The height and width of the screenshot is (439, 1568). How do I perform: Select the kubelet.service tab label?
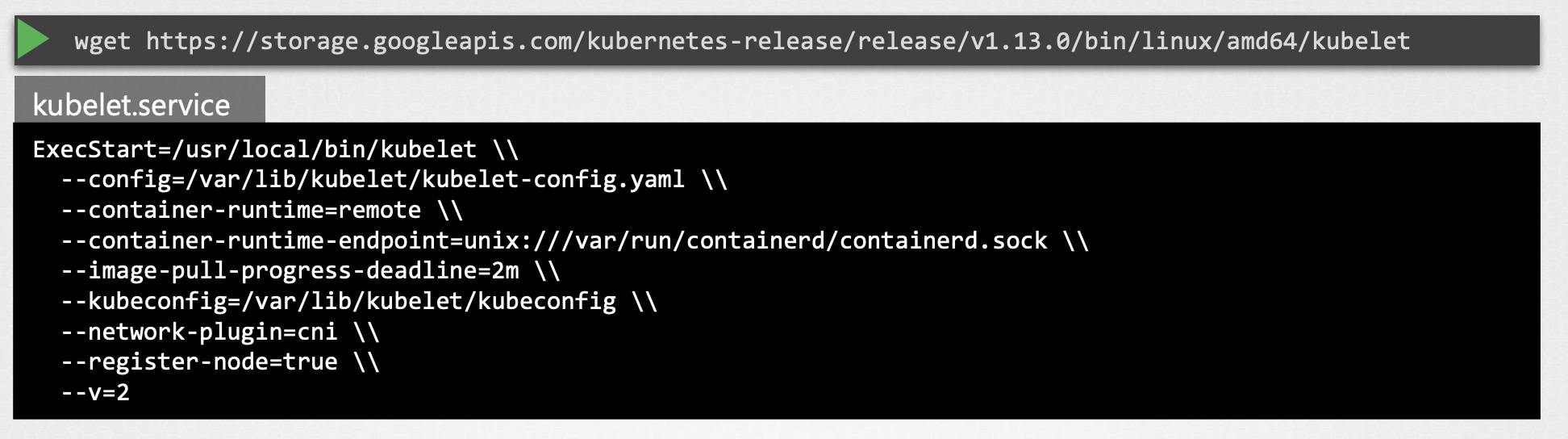131,105
